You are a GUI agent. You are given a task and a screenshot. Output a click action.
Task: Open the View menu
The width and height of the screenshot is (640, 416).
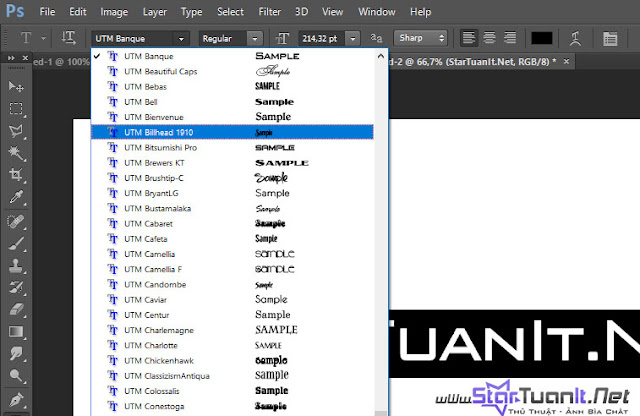(332, 12)
